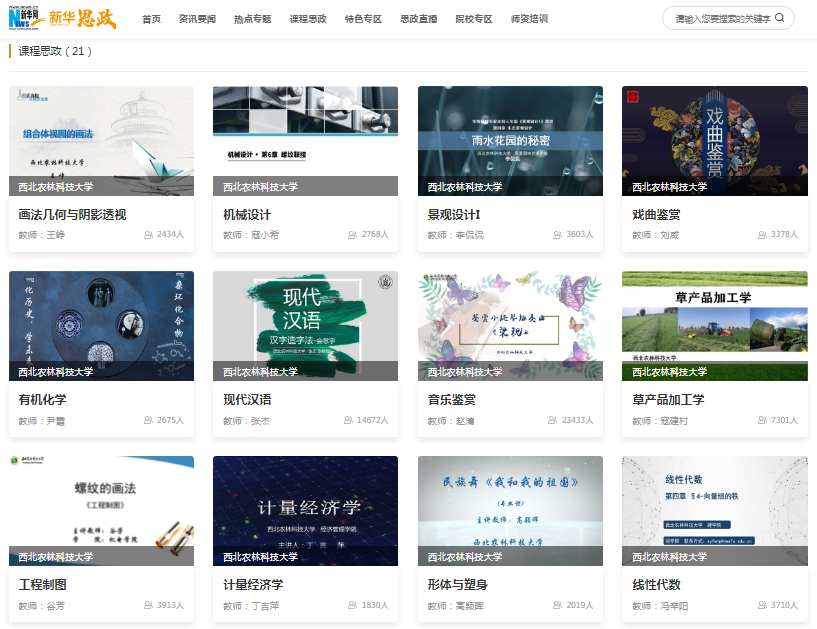Open the 草产品加工学 course title link
This screenshot has height=629, width=817.
tap(668, 400)
